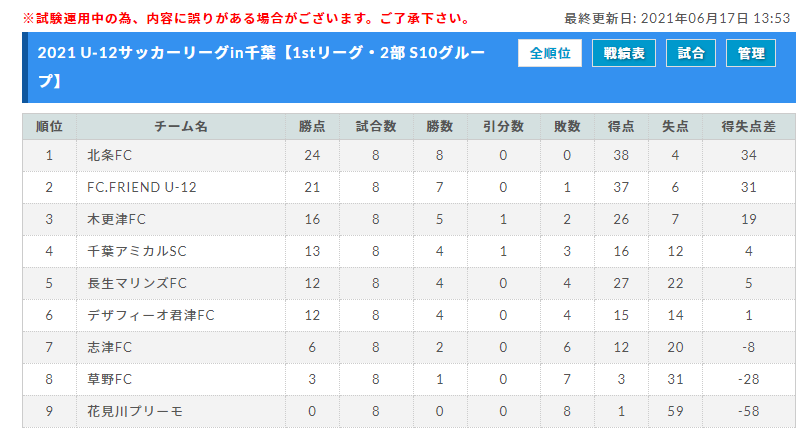This screenshot has width=811, height=441.
Task: Switch to the 戦績表 tab
Action: pyautogui.click(x=624, y=53)
